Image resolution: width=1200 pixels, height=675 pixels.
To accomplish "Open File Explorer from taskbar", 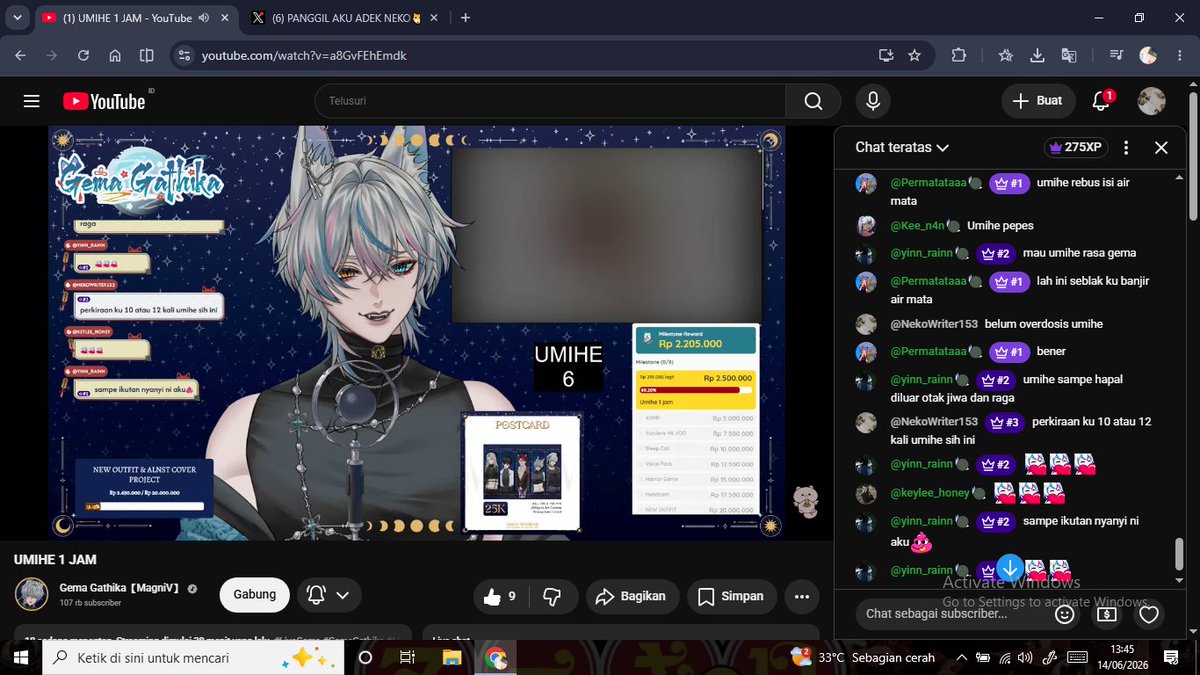I will coord(451,657).
